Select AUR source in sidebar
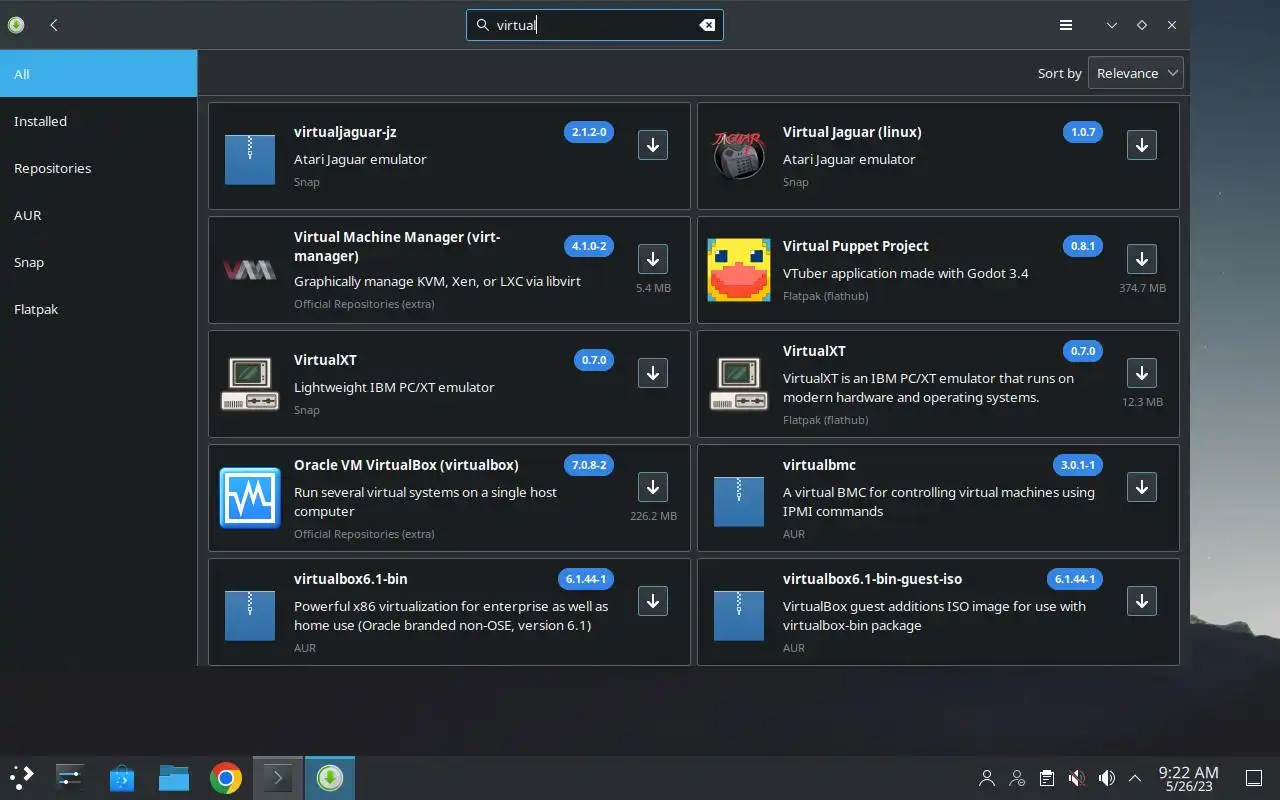 (98, 215)
